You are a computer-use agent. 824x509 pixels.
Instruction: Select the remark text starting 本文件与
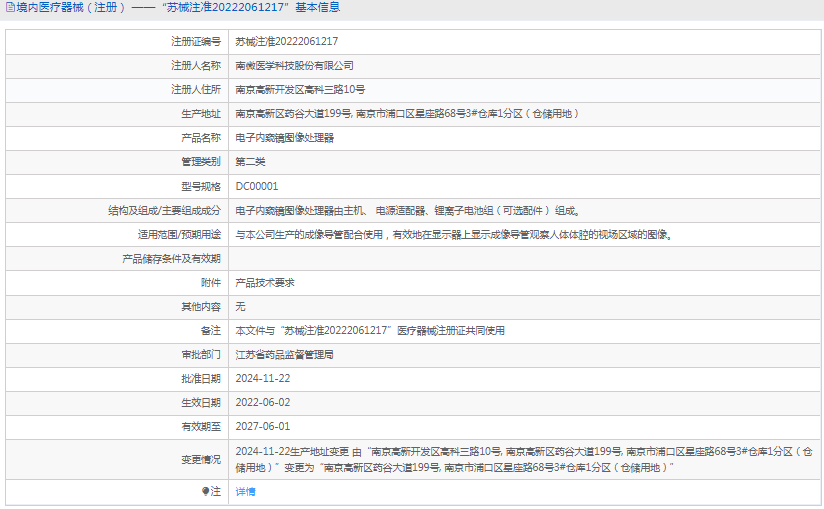370,331
